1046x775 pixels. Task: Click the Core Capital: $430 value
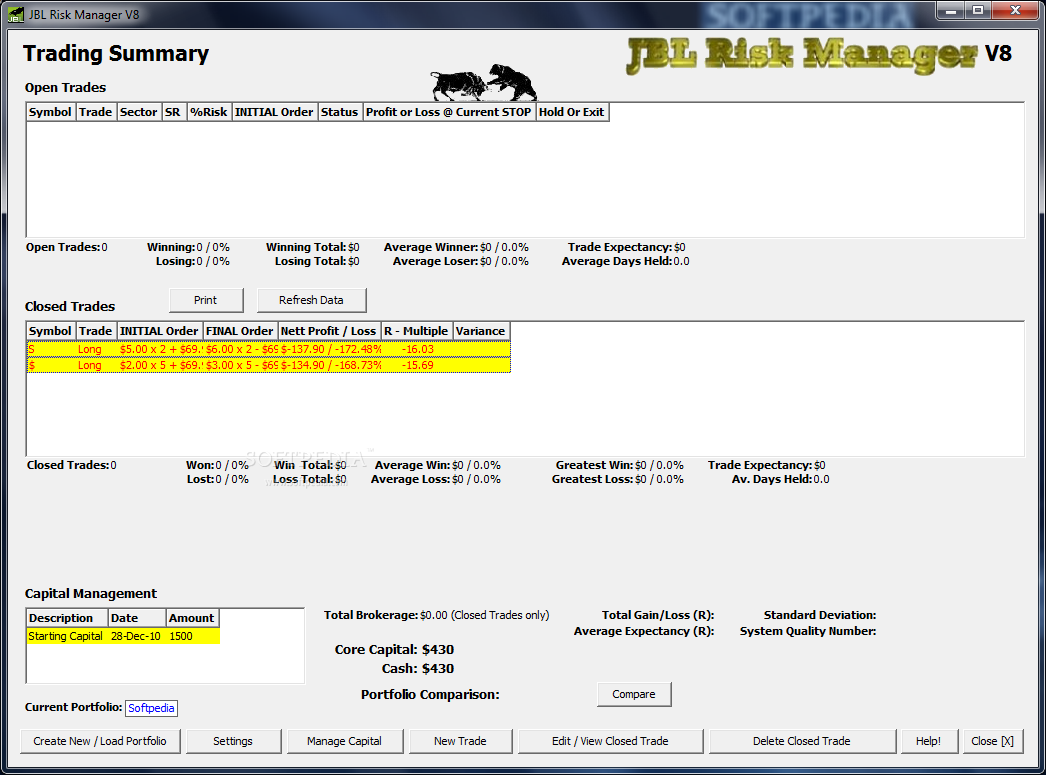[x=438, y=650]
